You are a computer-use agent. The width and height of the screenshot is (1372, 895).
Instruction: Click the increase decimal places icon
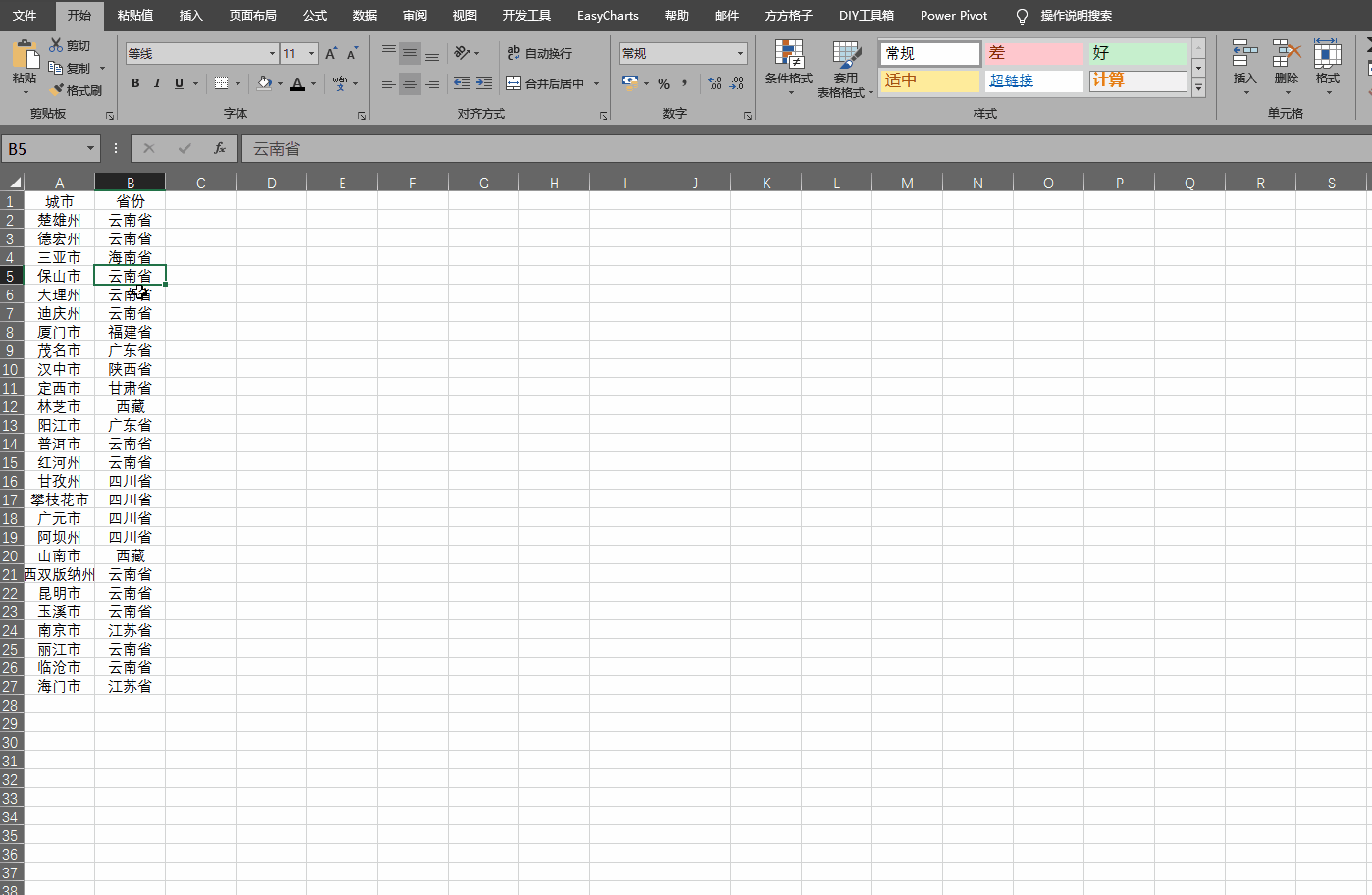click(714, 83)
